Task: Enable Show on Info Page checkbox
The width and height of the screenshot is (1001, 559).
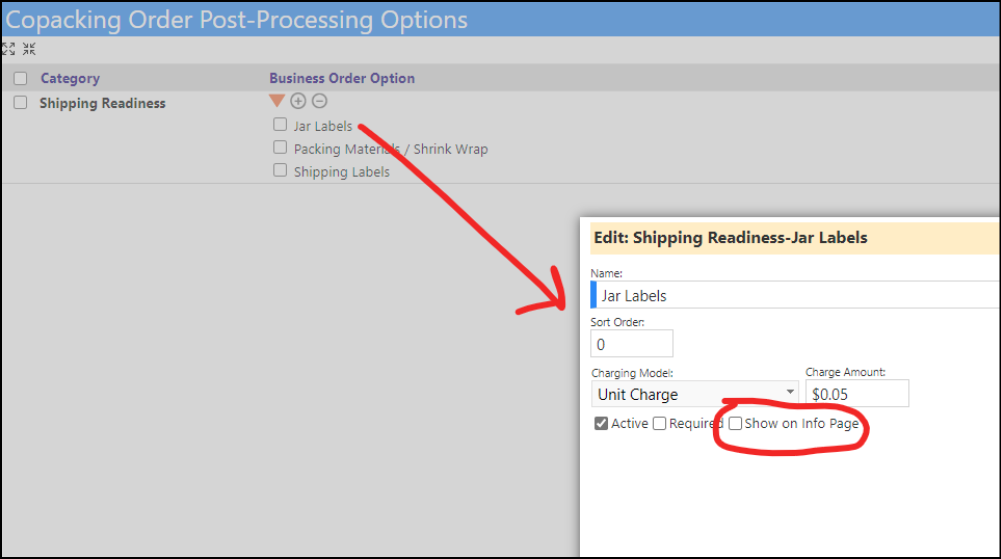Action: [x=735, y=424]
